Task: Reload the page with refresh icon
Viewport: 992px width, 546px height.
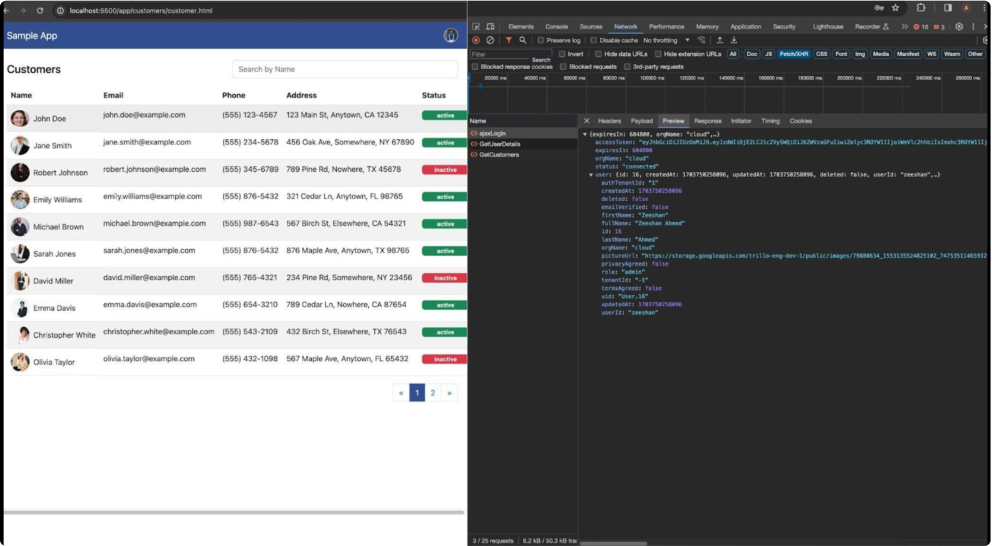Action: pyautogui.click(x=40, y=11)
